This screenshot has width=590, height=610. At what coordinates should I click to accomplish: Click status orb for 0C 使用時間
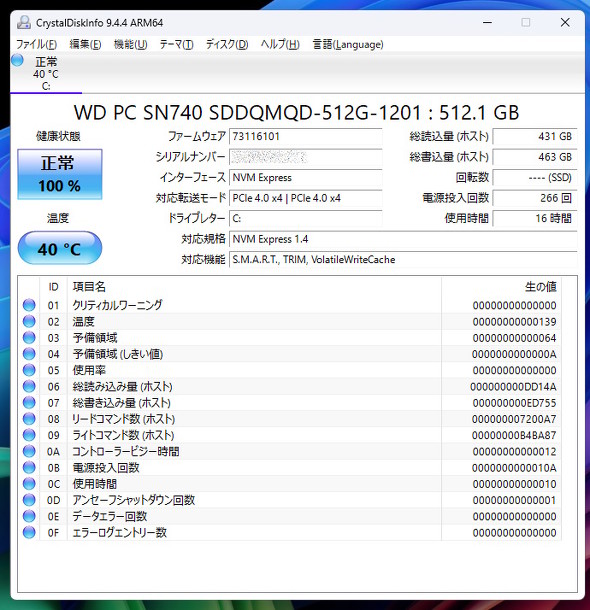[29, 484]
